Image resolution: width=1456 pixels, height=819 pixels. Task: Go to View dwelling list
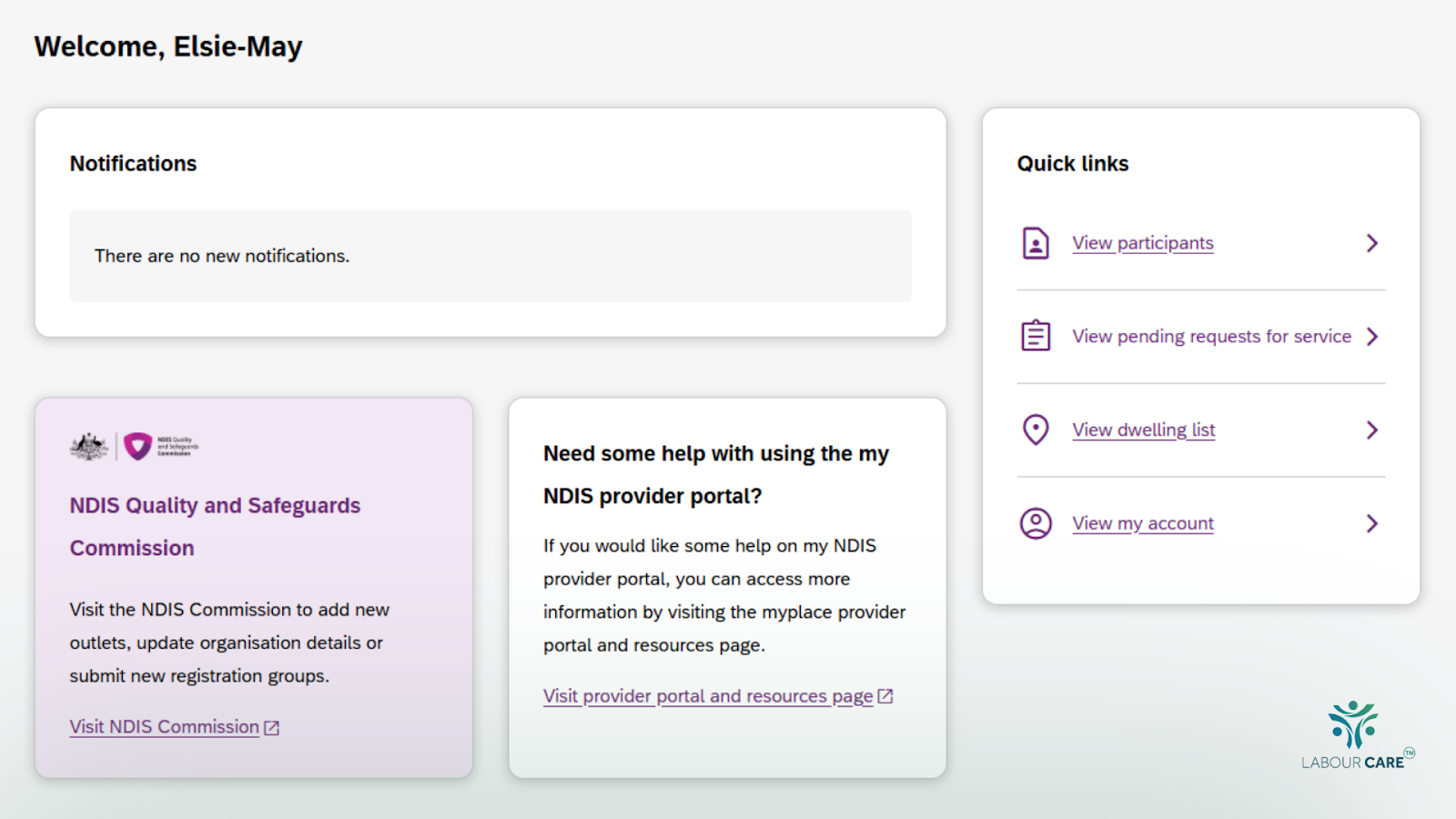(x=1143, y=430)
